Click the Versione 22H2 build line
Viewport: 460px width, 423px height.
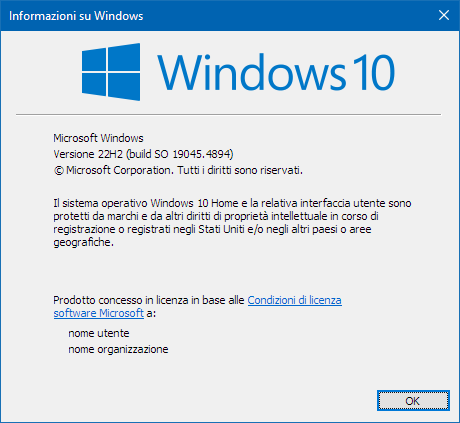143,154
